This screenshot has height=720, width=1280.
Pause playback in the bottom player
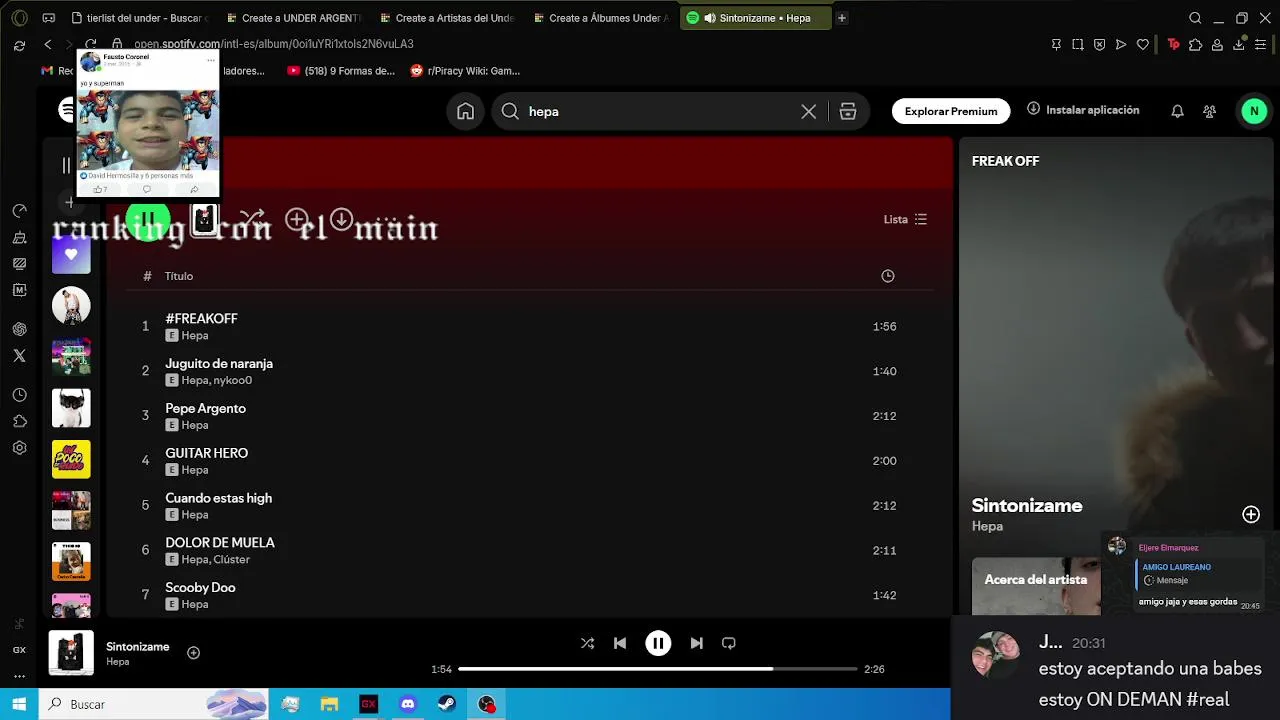click(658, 643)
